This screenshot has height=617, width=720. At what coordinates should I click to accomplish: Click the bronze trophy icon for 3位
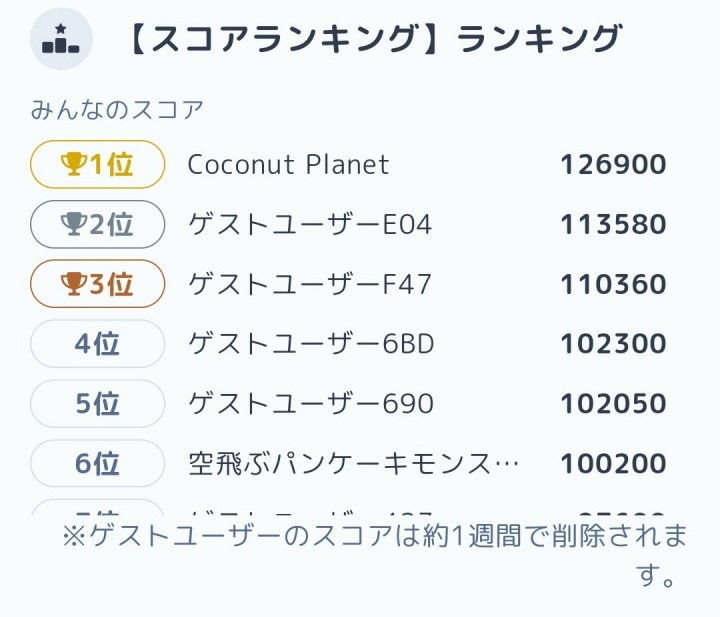(x=73, y=284)
